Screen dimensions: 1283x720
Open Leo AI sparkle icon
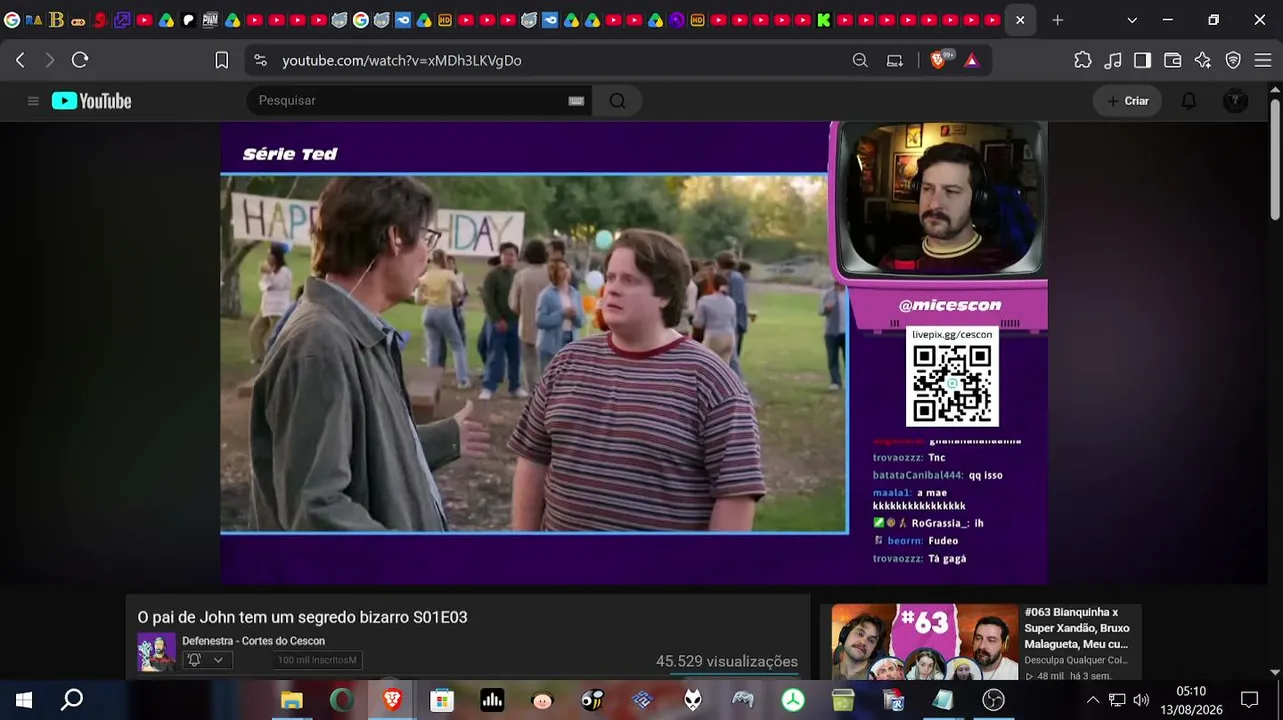1203,60
